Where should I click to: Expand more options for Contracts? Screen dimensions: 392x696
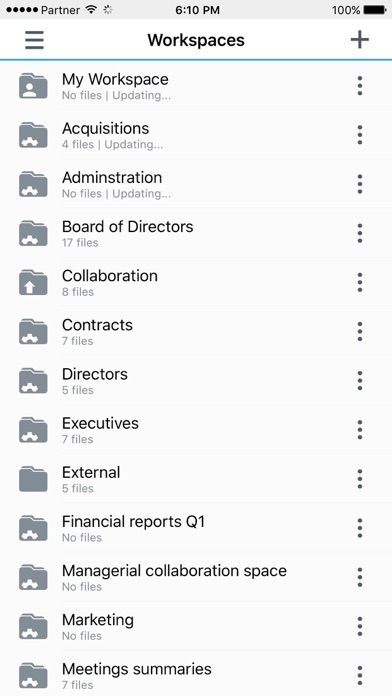click(x=360, y=332)
